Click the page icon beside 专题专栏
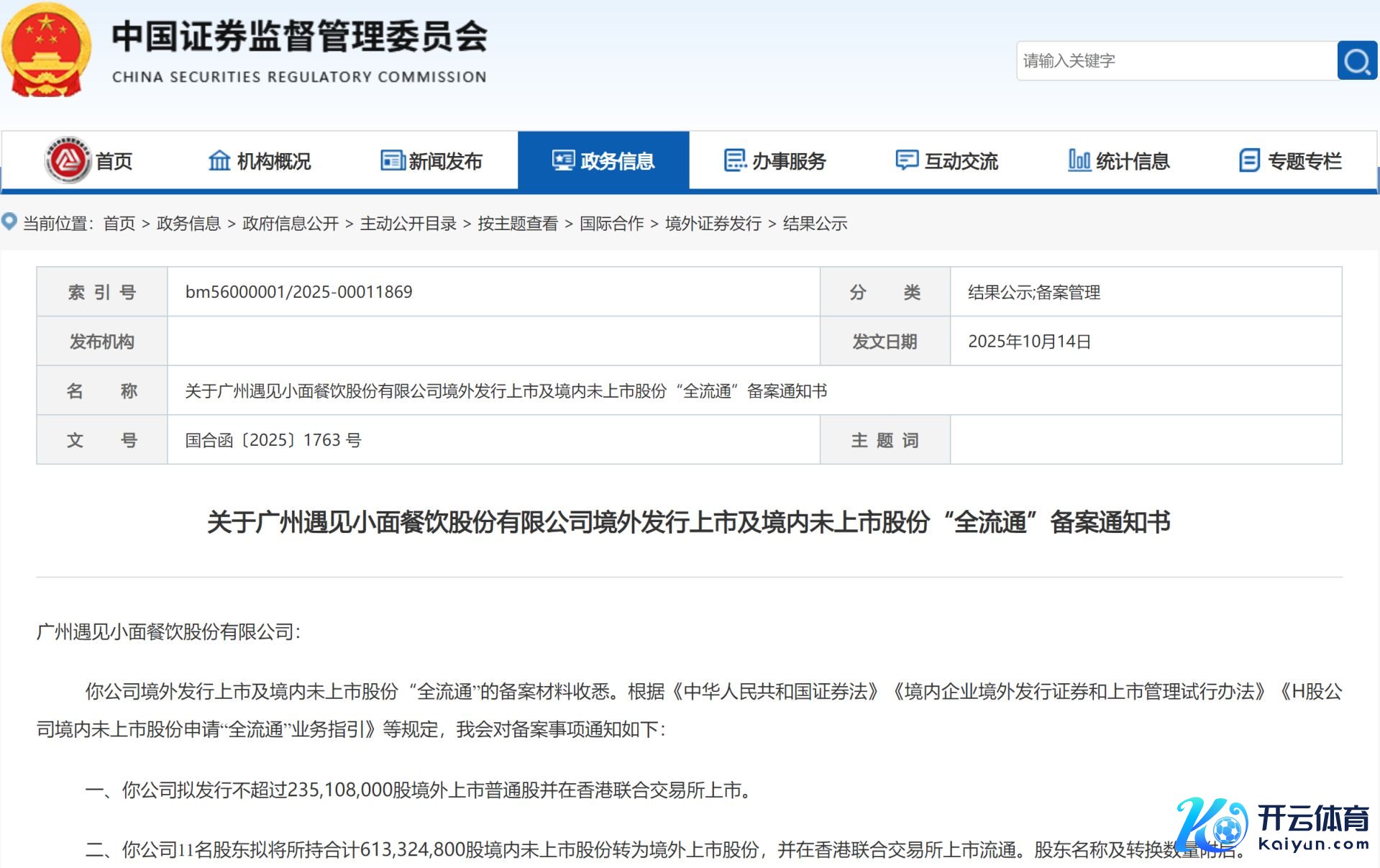The width and height of the screenshot is (1380, 868). point(1250,160)
